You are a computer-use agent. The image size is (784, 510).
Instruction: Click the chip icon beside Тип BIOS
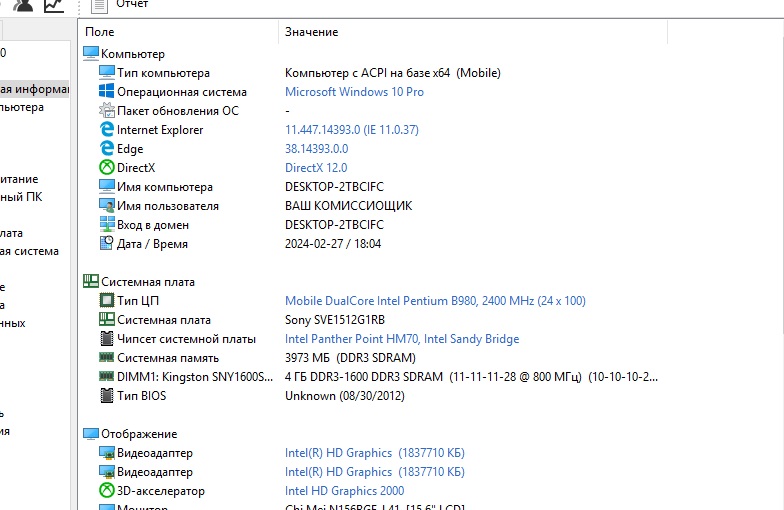[x=106, y=395]
